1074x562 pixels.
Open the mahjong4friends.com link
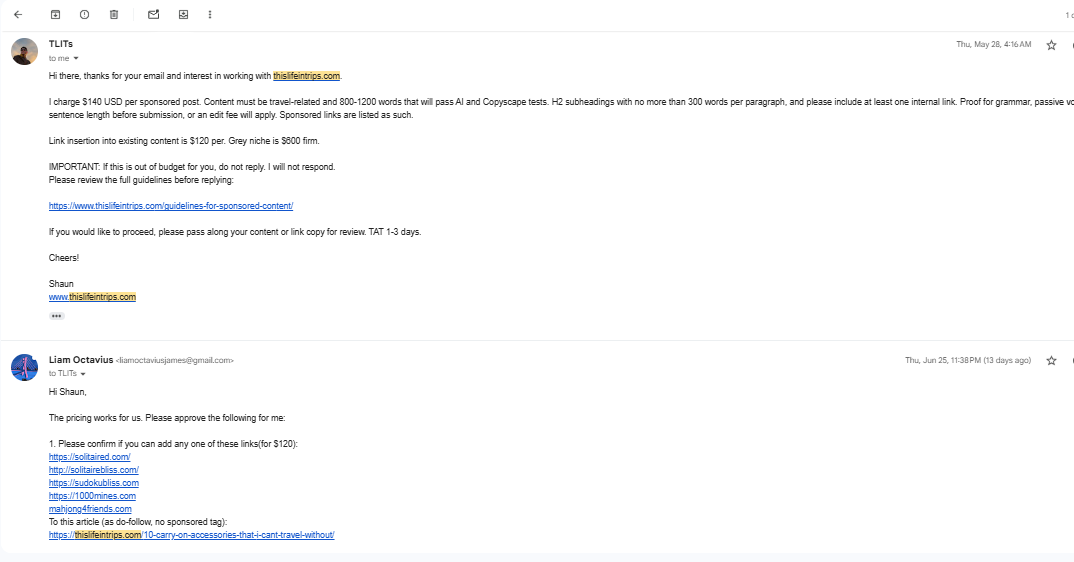(90, 509)
